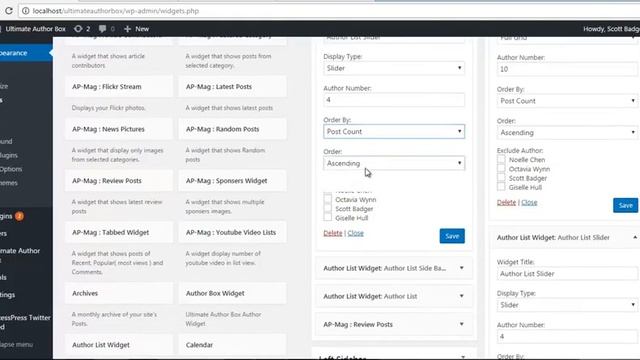Screen dimensions: 640x360
Task: Select the Author List Widget available widget
Action: click(118, 345)
